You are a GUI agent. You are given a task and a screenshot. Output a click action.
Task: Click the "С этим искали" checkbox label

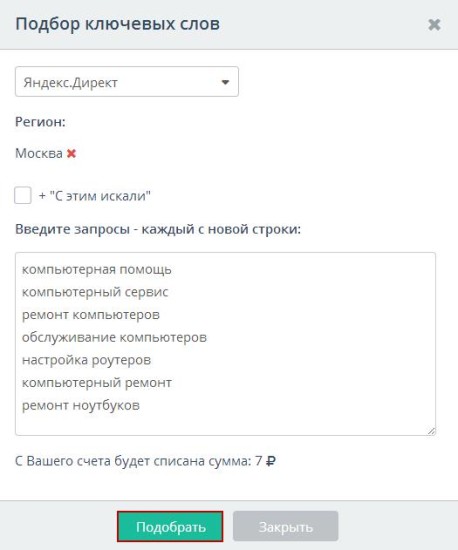tap(95, 196)
